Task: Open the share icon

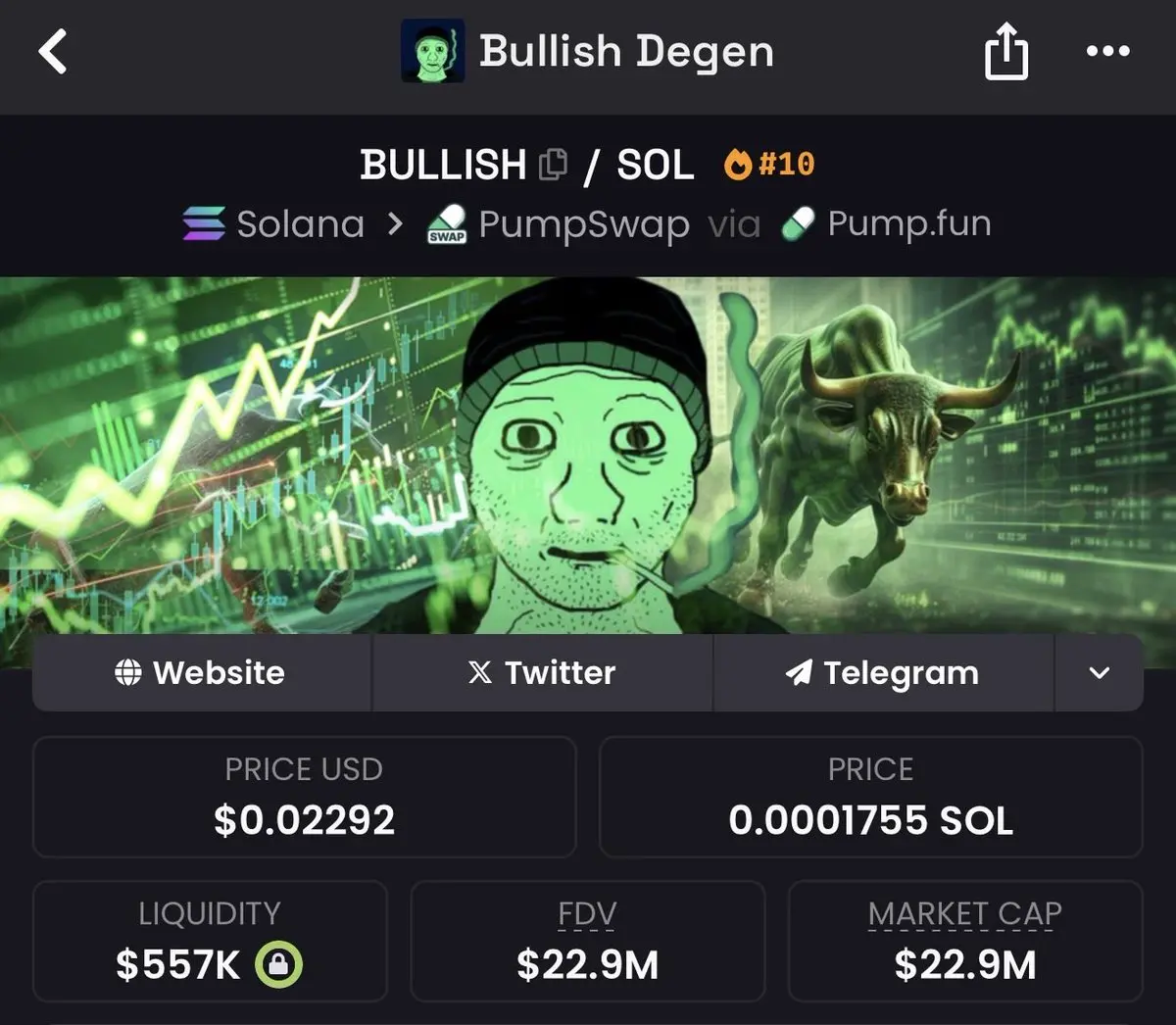Action: [x=1006, y=51]
